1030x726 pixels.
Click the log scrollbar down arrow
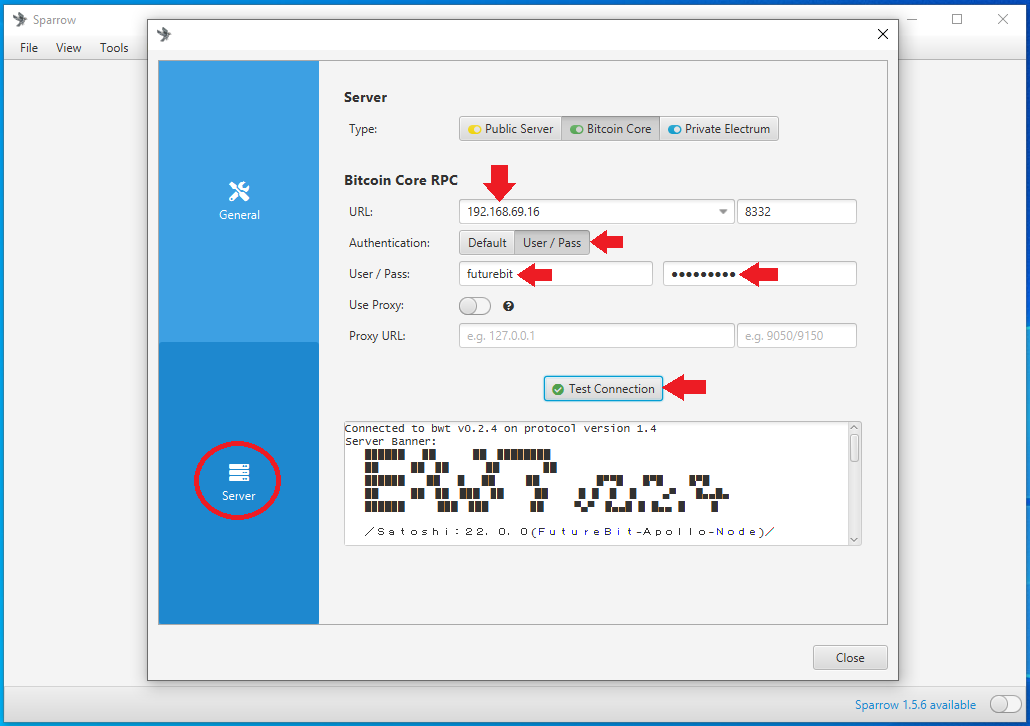coord(854,539)
